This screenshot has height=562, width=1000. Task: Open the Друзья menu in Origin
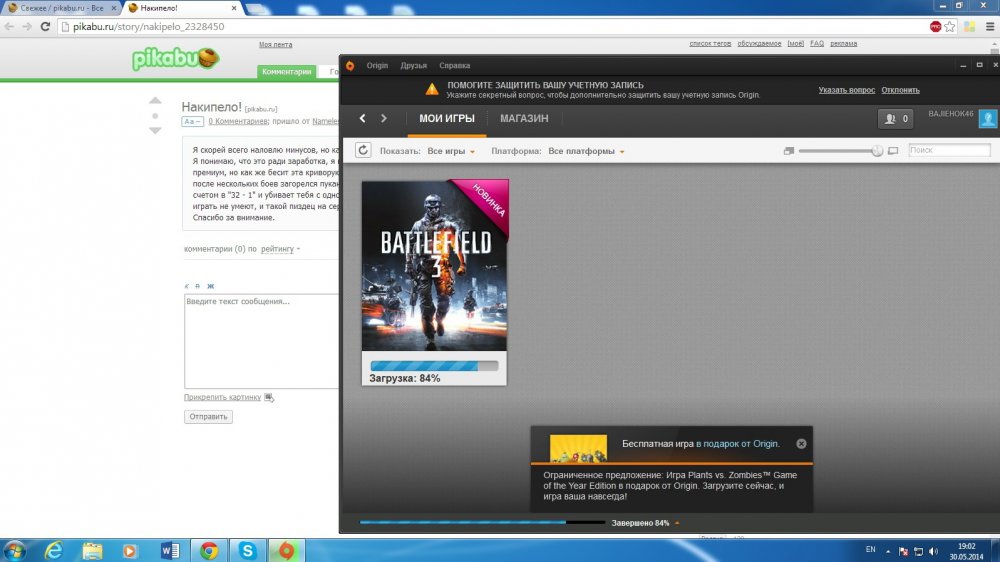pos(413,66)
